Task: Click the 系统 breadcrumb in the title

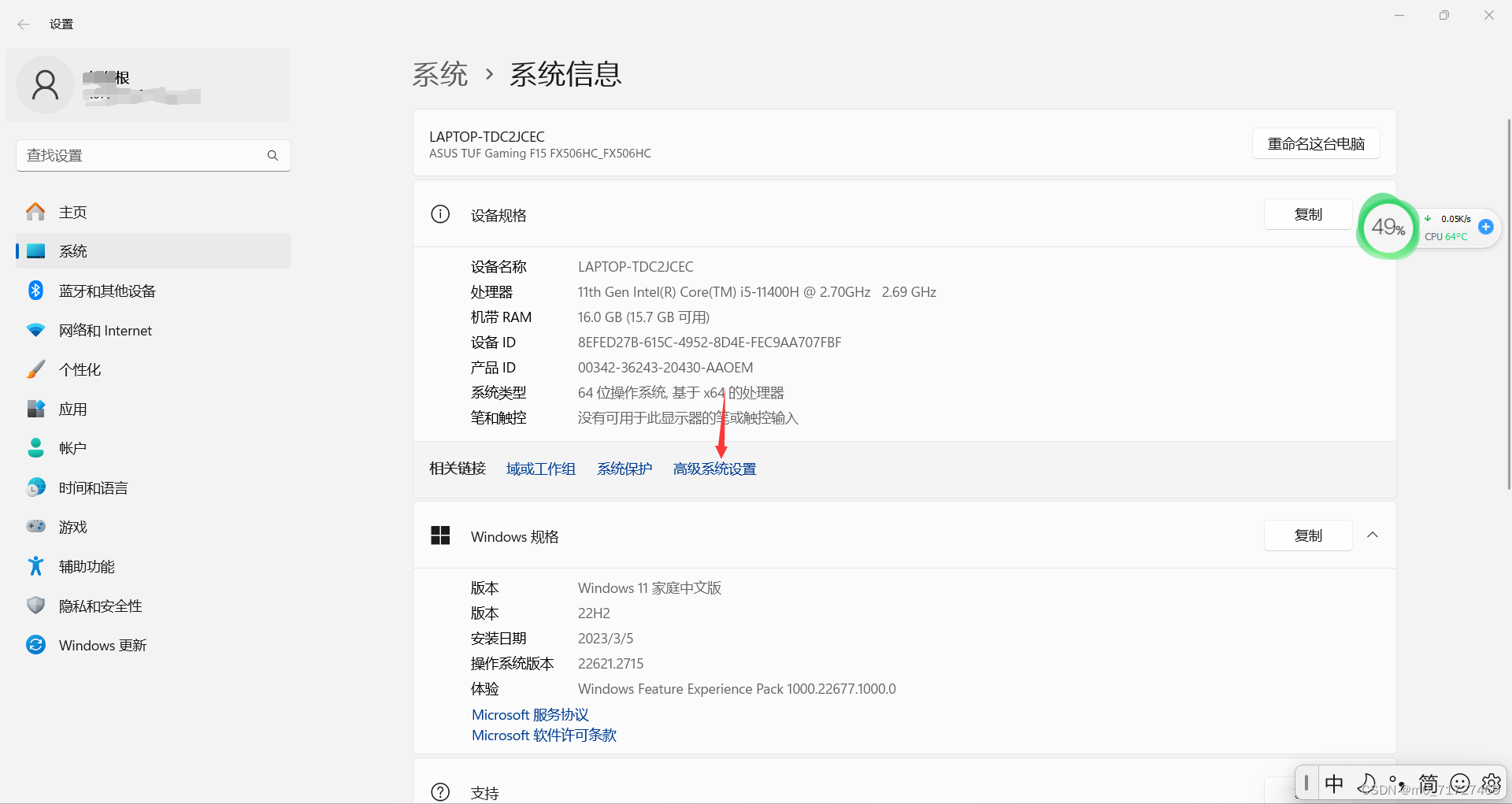Action: [x=440, y=74]
